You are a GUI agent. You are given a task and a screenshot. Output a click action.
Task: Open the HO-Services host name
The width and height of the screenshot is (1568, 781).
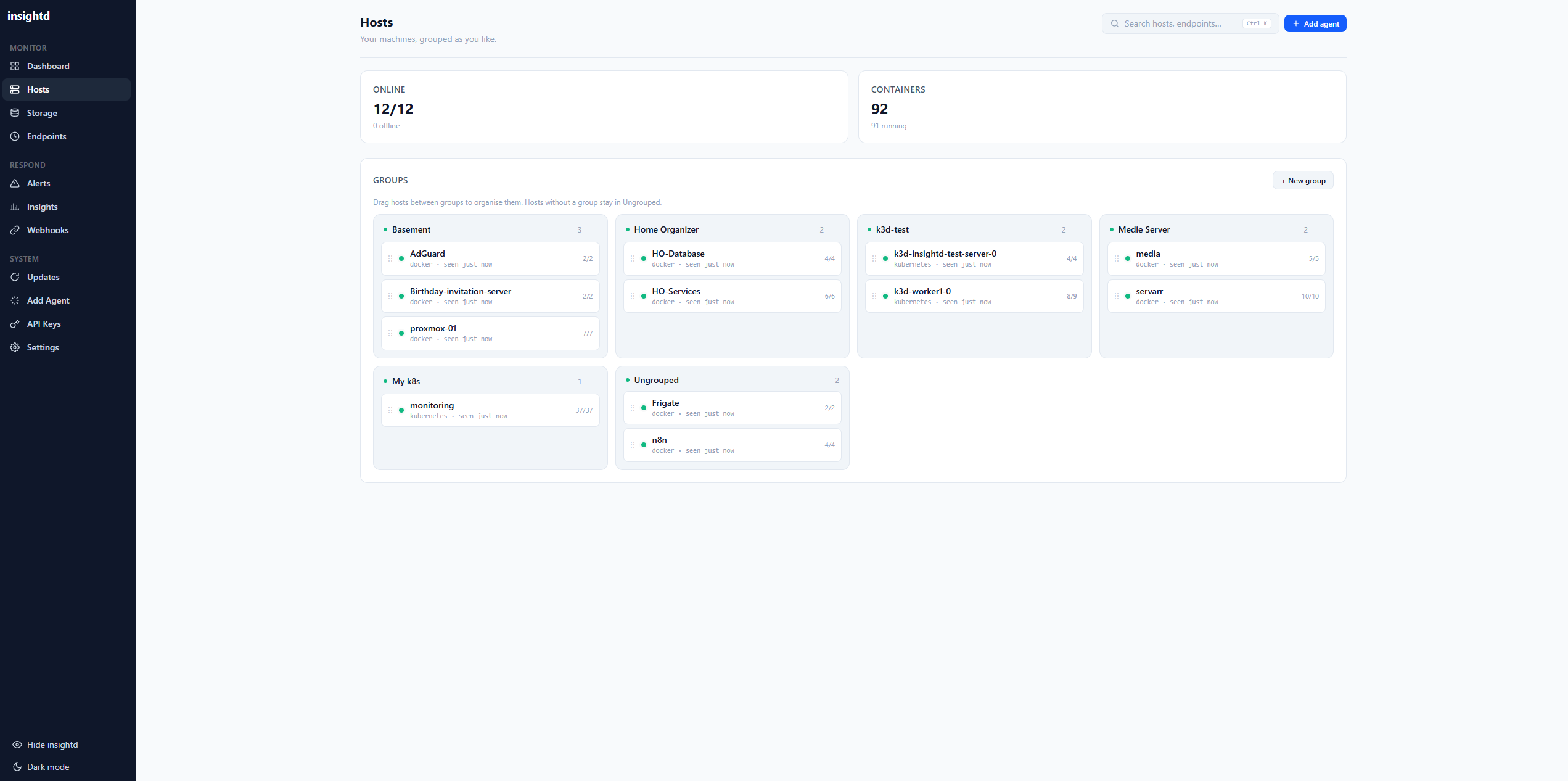click(676, 291)
